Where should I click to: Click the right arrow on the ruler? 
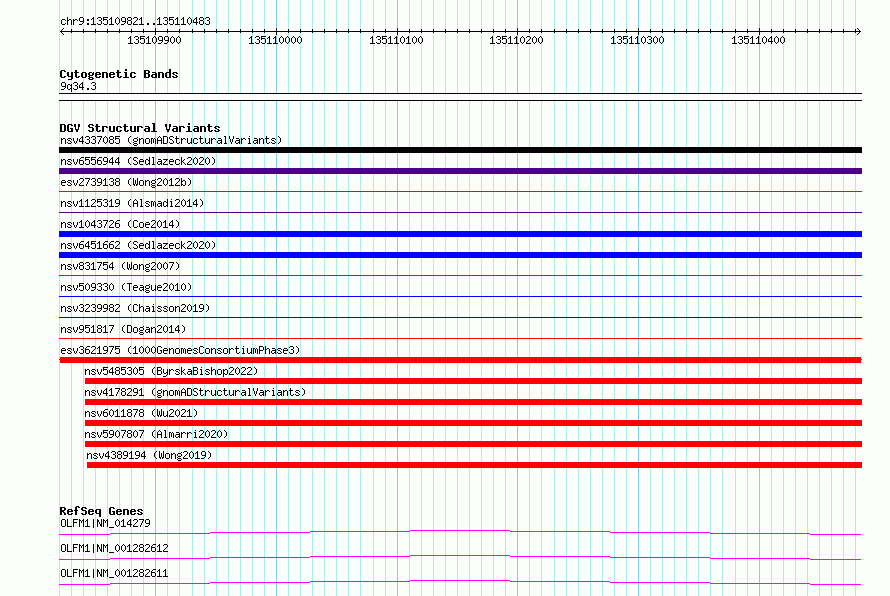tap(858, 31)
